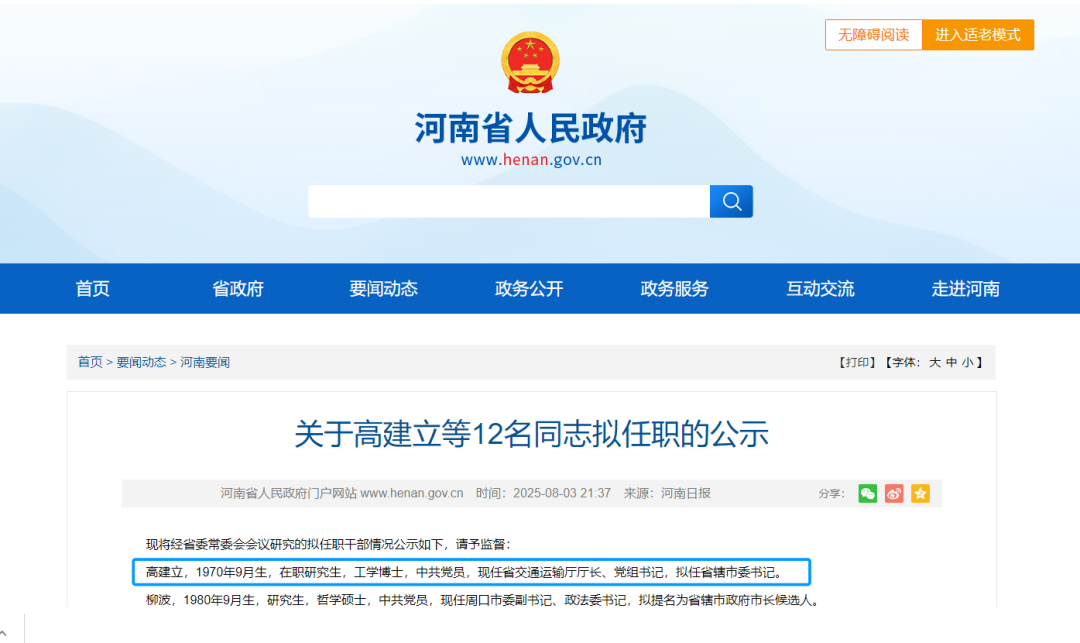Image resolution: width=1080 pixels, height=643 pixels.
Task: Click the 打印 print link
Action: [x=857, y=362]
